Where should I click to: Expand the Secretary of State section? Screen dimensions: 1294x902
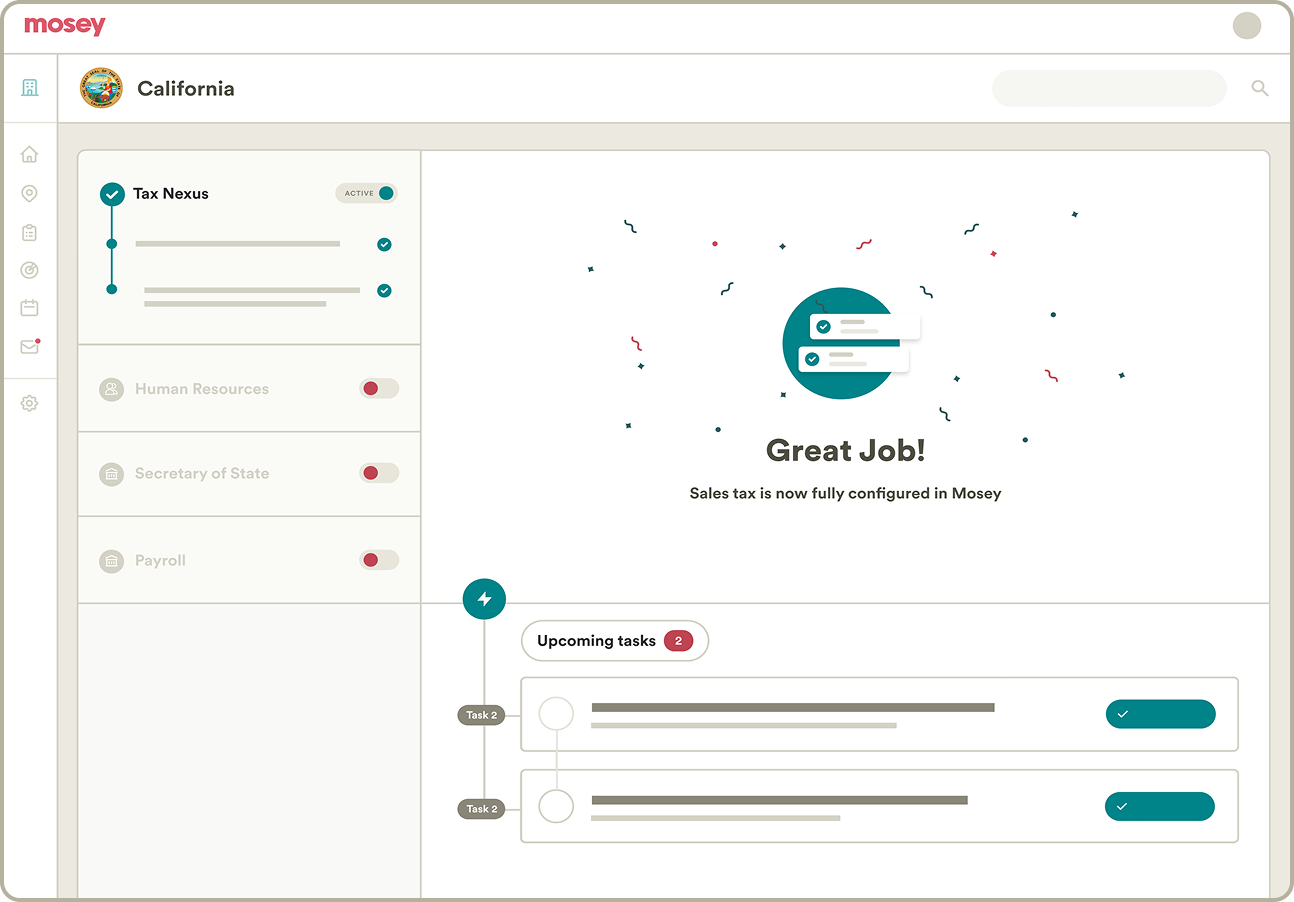point(201,474)
